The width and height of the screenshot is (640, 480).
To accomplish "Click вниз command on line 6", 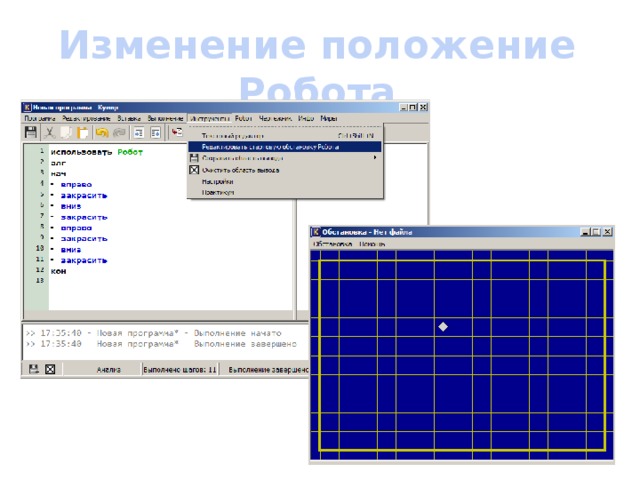I will point(71,207).
